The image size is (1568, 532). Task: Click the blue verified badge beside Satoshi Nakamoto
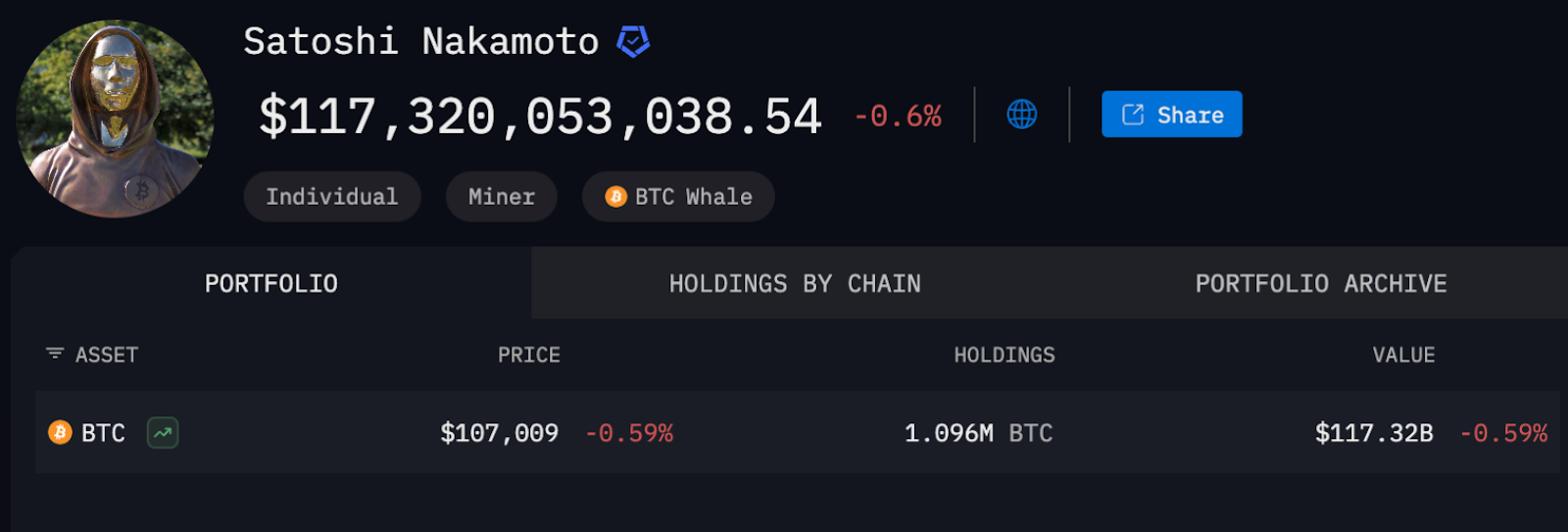point(633,42)
